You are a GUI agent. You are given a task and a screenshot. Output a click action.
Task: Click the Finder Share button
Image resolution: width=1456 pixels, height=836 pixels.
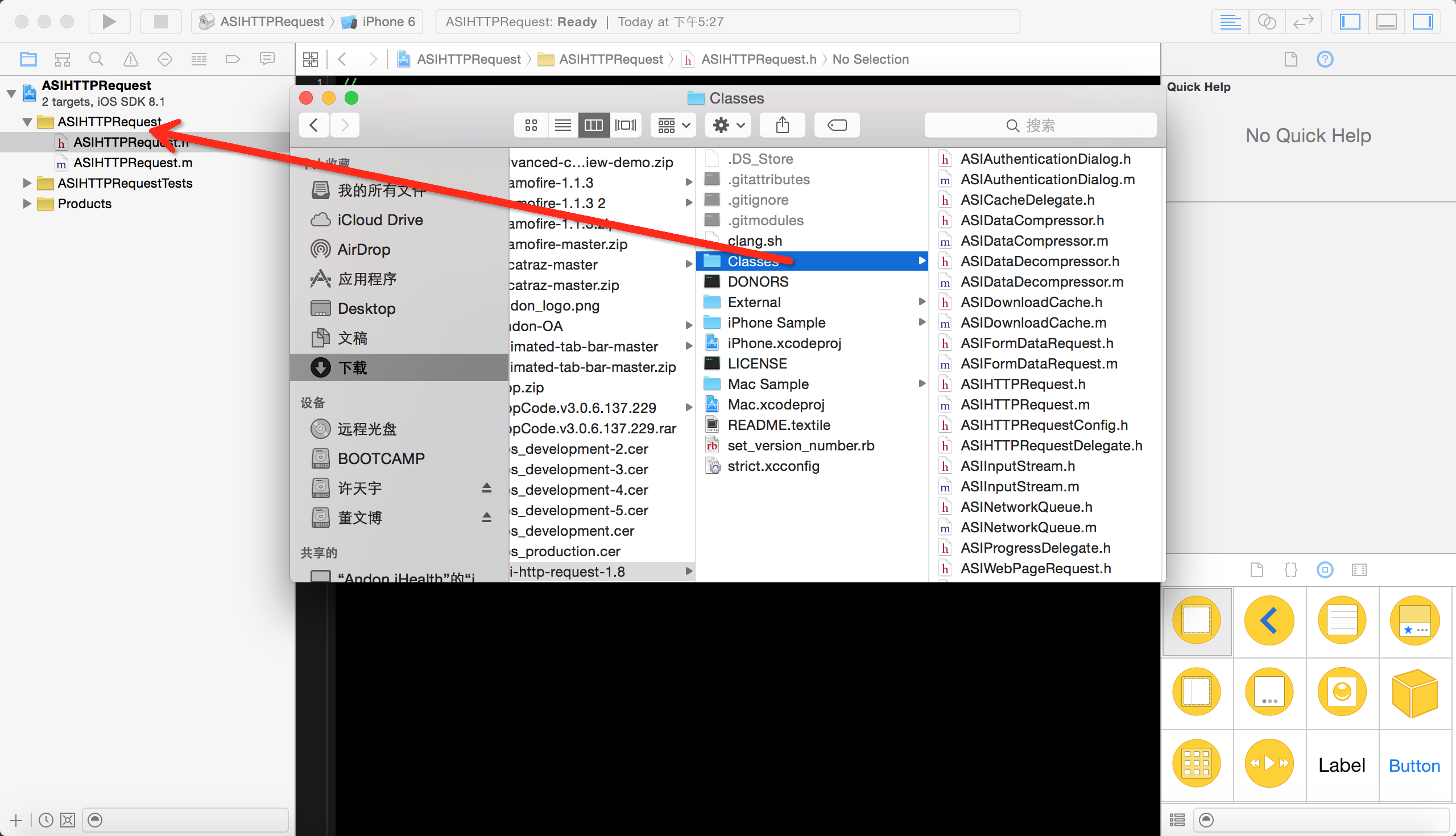[782, 125]
